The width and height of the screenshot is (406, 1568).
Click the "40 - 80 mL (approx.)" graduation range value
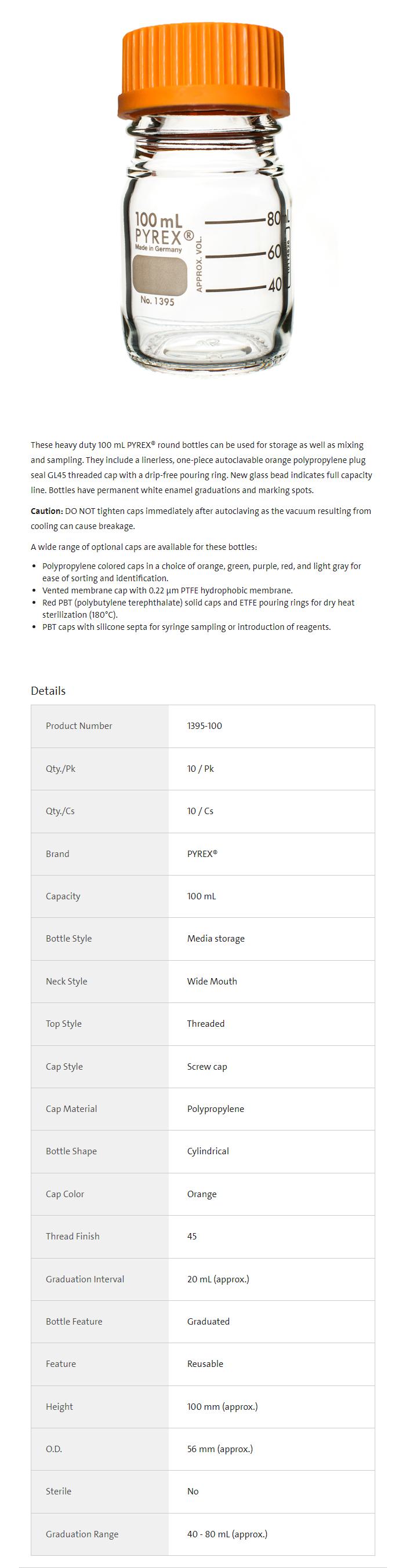[x=227, y=1534]
